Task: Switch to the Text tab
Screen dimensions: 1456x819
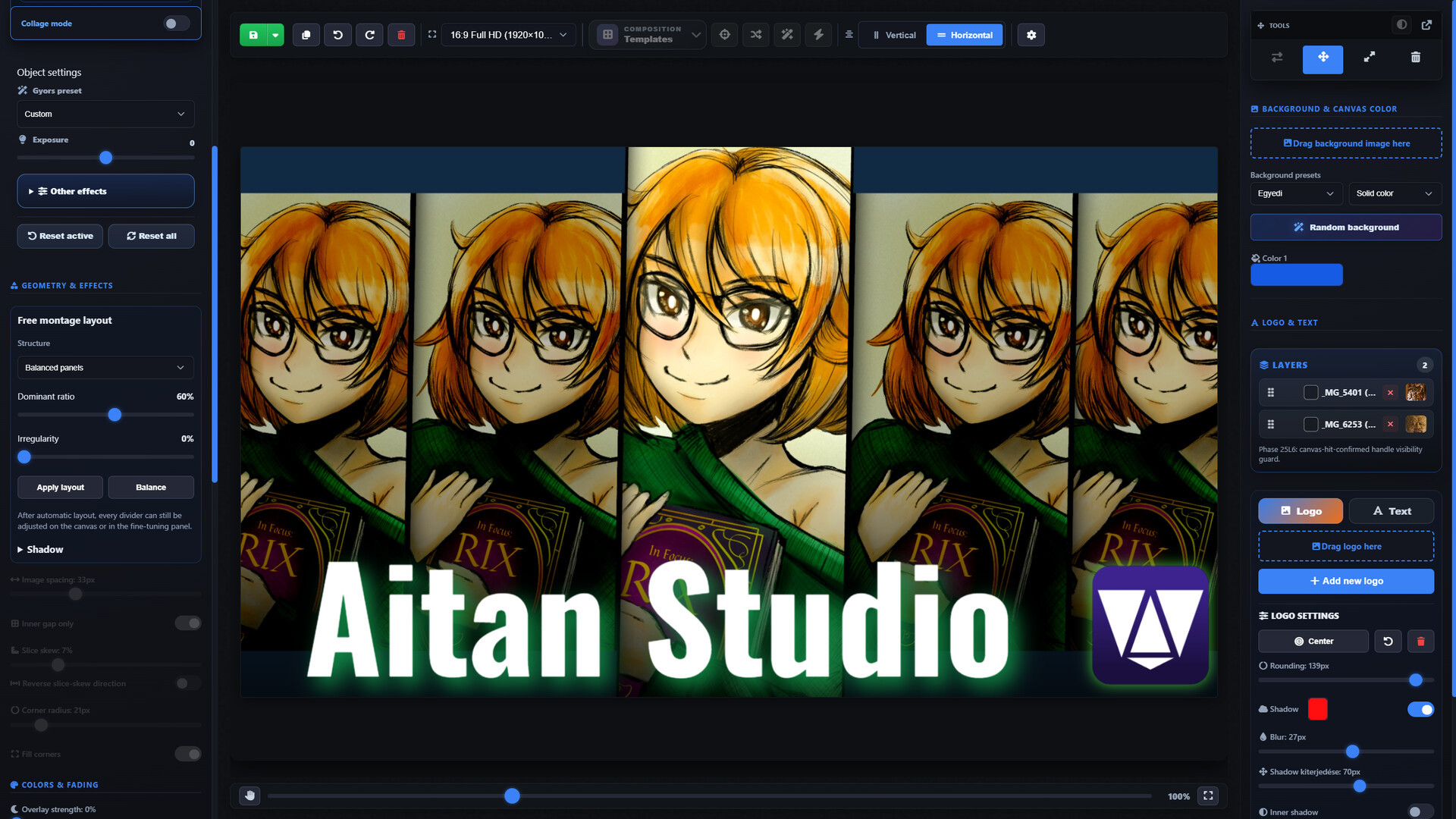Action: click(x=1392, y=511)
